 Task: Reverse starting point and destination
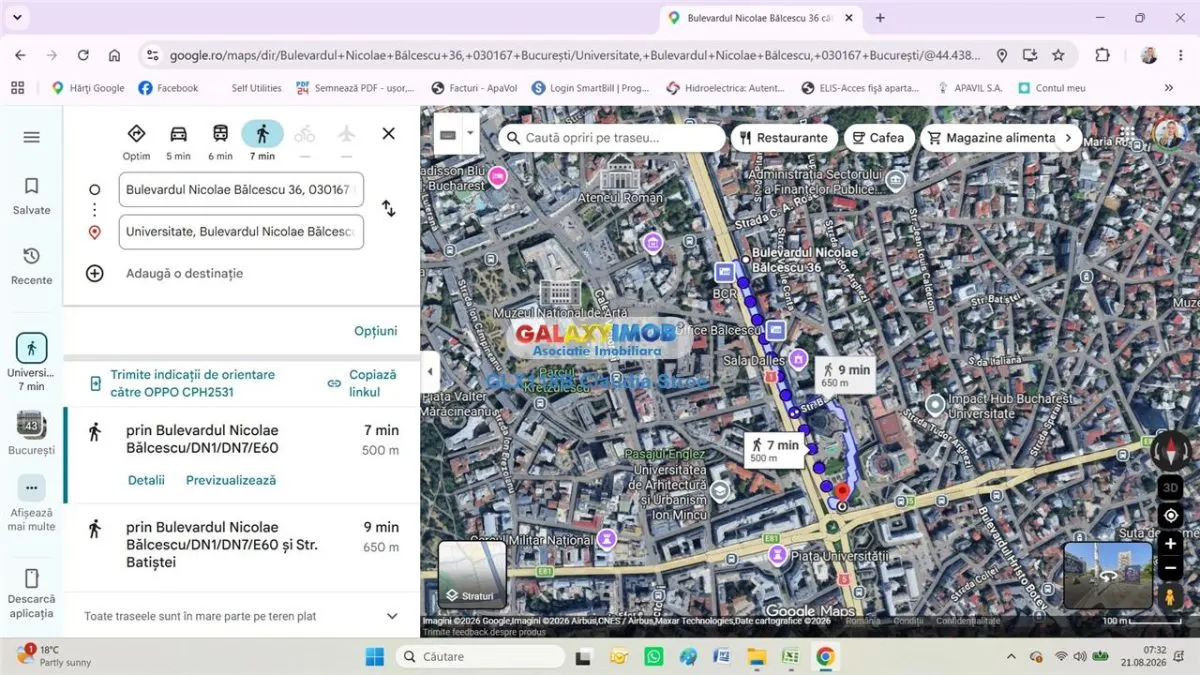[388, 209]
